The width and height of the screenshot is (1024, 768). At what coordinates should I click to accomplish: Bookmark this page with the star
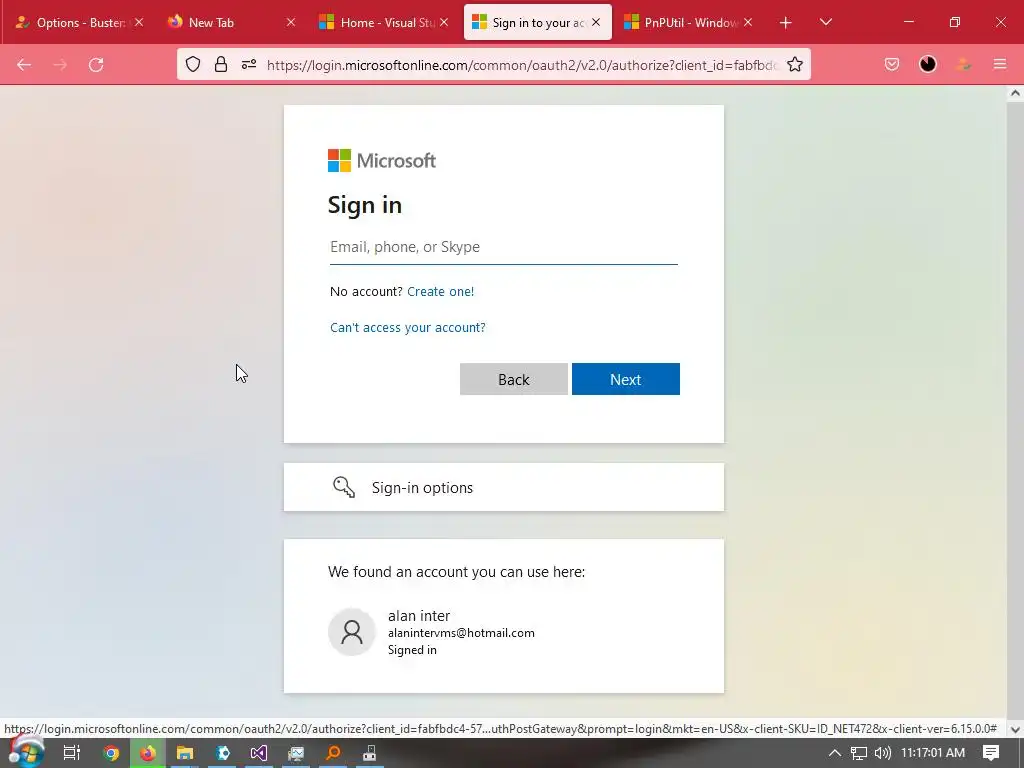tap(794, 64)
